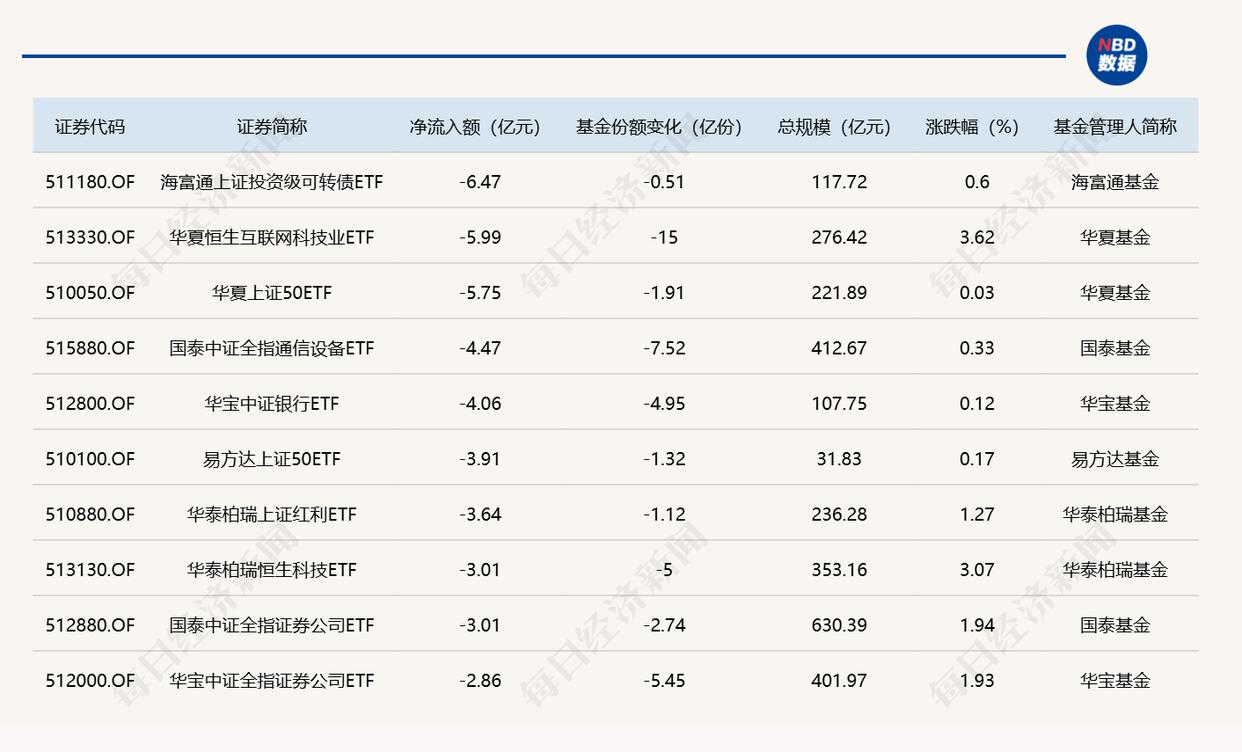Click total scale value 401.97
The width and height of the screenshot is (1242, 752).
tap(840, 681)
